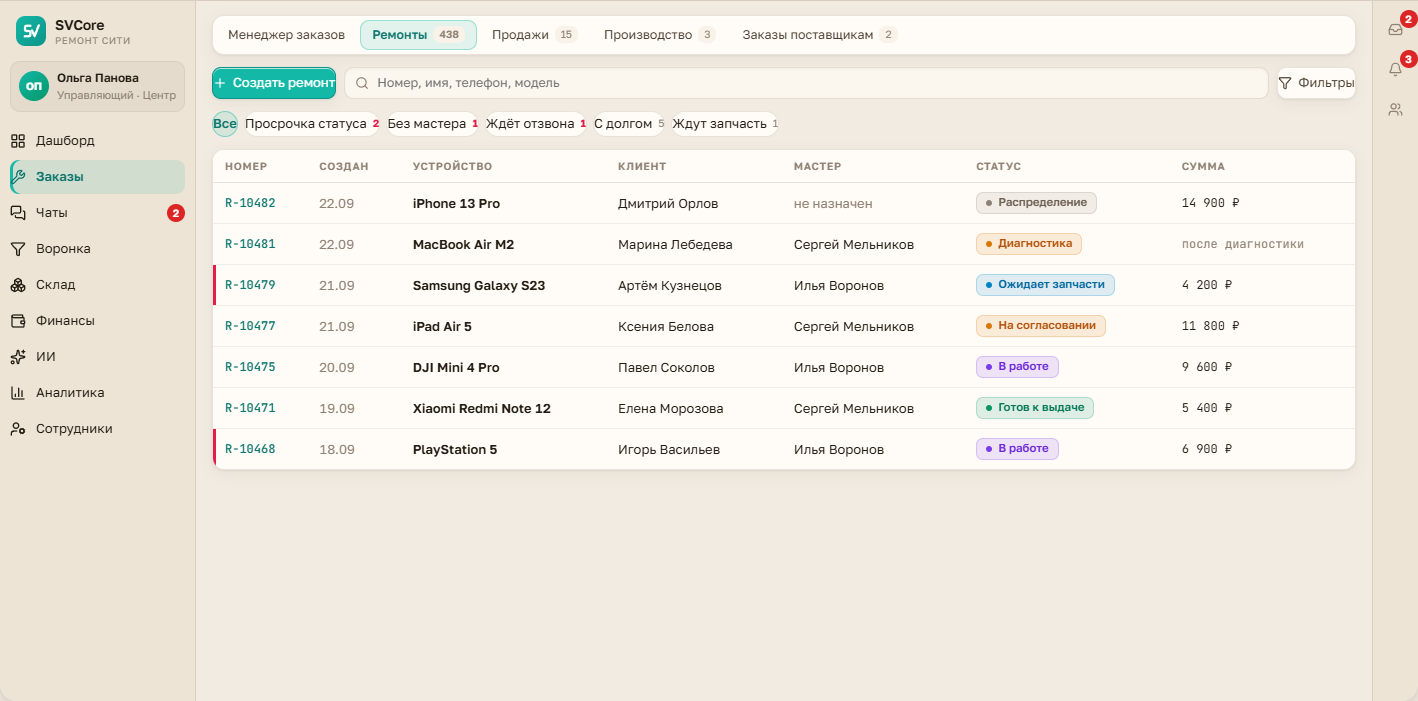Click Готов к выдаче status badge
Image resolution: width=1418 pixels, height=701 pixels.
tap(1035, 408)
